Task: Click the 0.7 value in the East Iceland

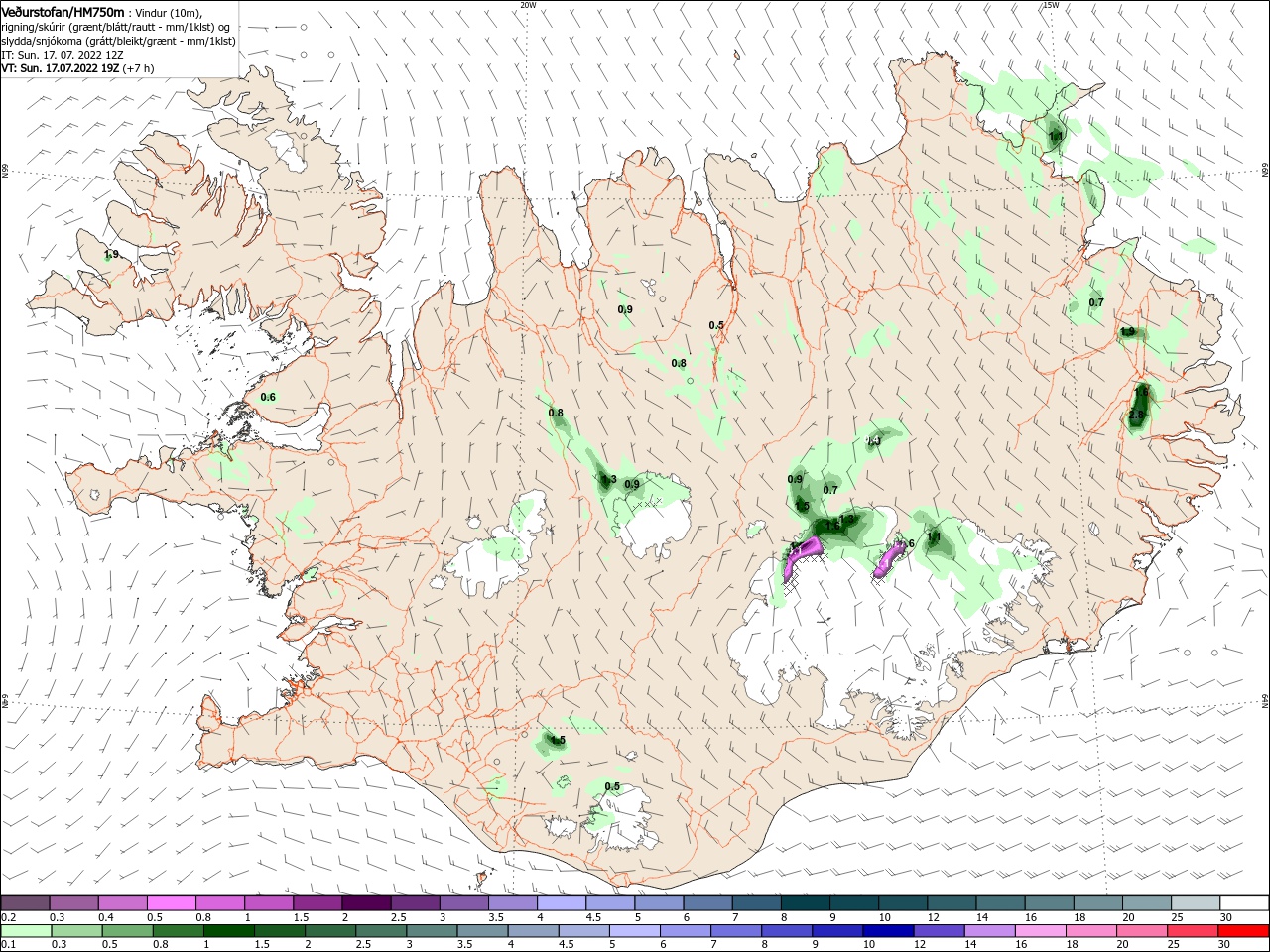Action: [1096, 302]
